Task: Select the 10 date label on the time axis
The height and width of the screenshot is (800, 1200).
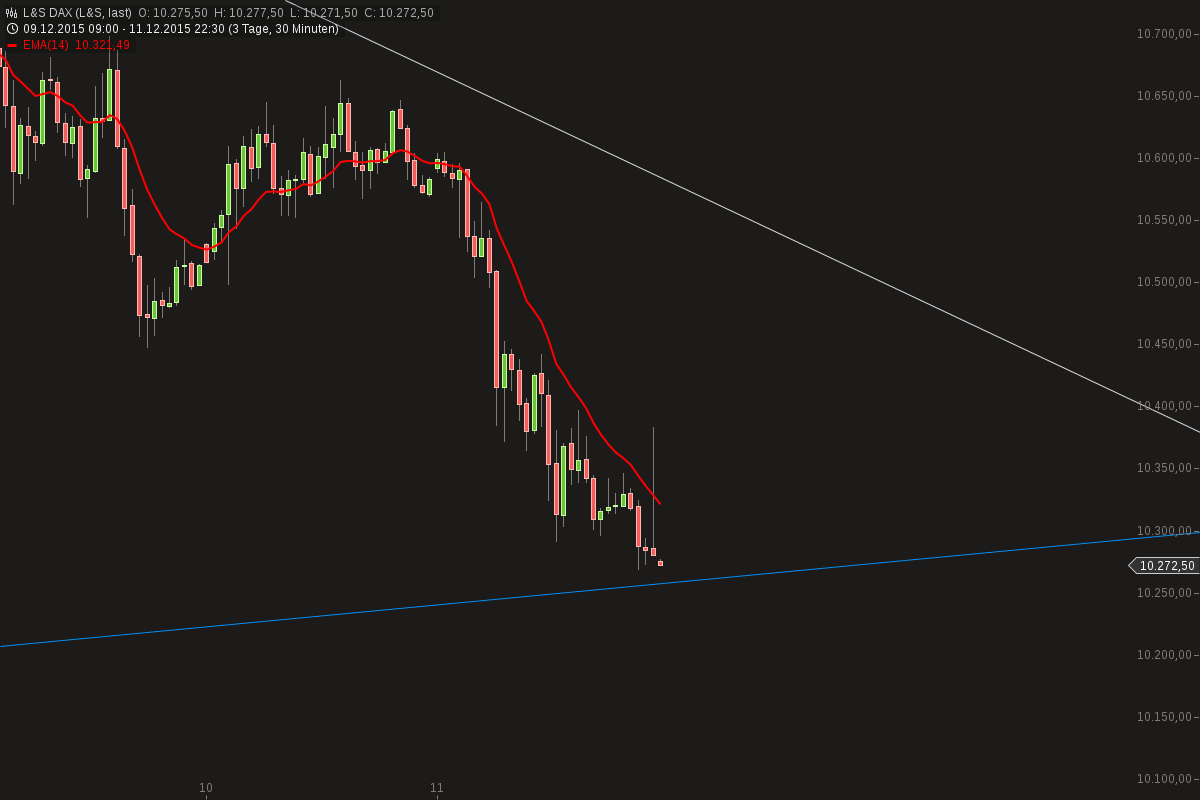Action: [207, 788]
